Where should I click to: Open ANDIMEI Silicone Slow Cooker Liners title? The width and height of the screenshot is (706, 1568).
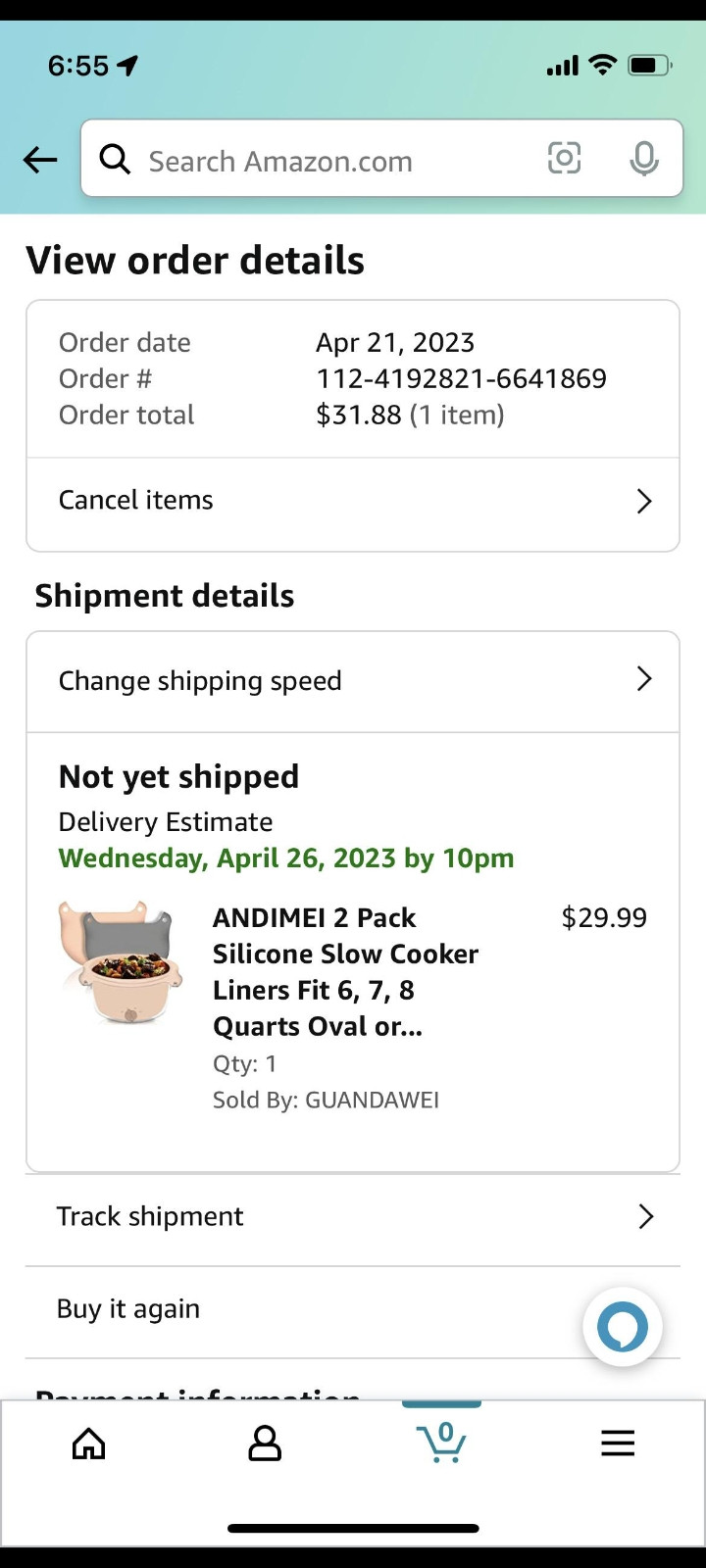point(345,971)
